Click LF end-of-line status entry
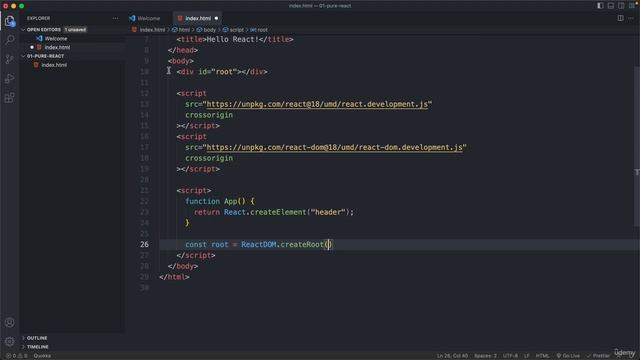640x360 pixels. (527, 356)
